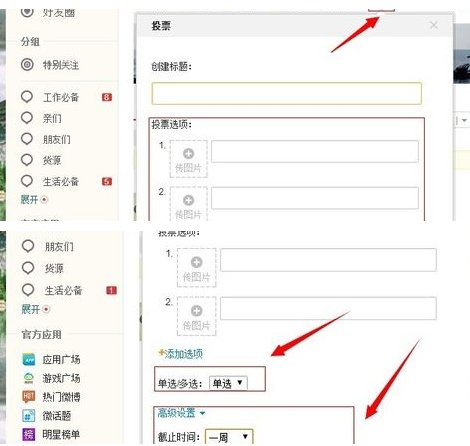470x446 pixels.
Task: Add another vote option with 添加选项
Action: pyautogui.click(x=180, y=353)
